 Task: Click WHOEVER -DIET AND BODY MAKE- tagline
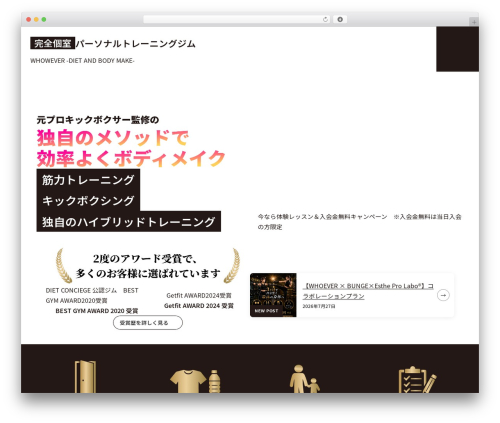82,61
